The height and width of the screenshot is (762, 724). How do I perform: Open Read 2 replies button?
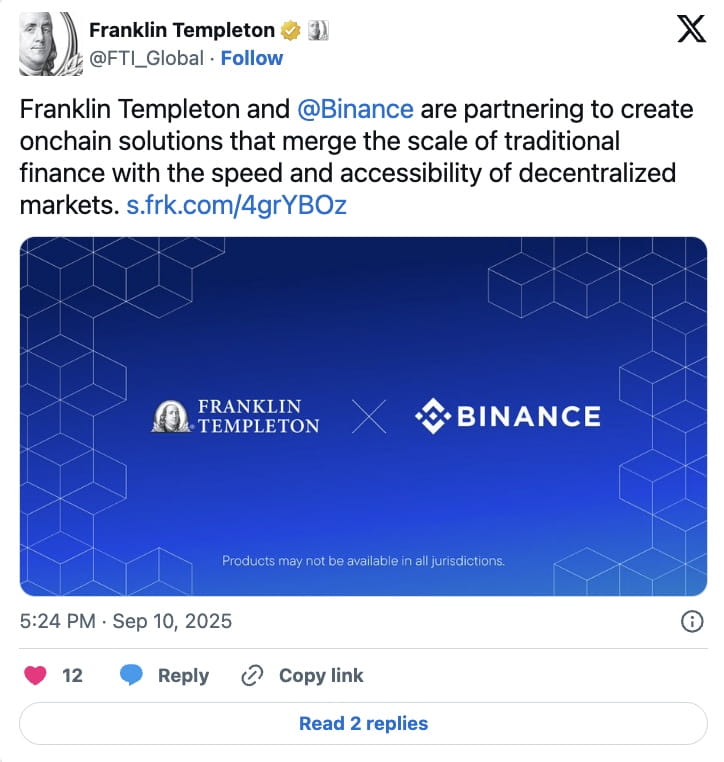tap(363, 724)
